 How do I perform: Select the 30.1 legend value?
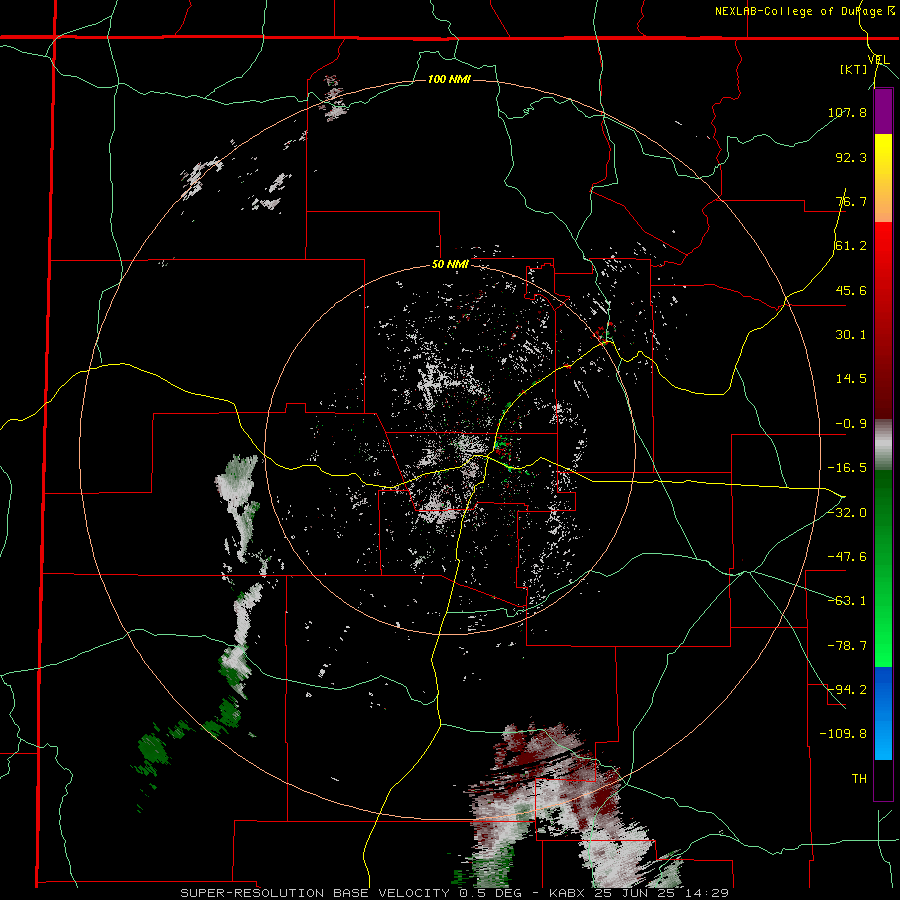[x=851, y=335]
